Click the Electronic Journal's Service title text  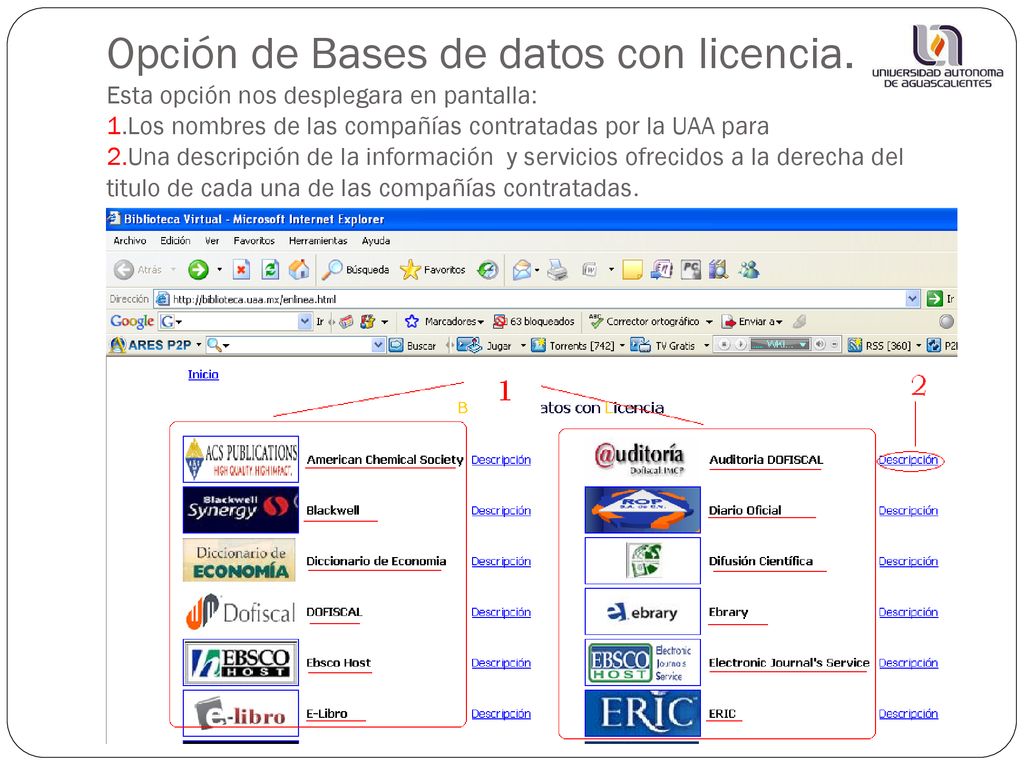click(x=789, y=663)
